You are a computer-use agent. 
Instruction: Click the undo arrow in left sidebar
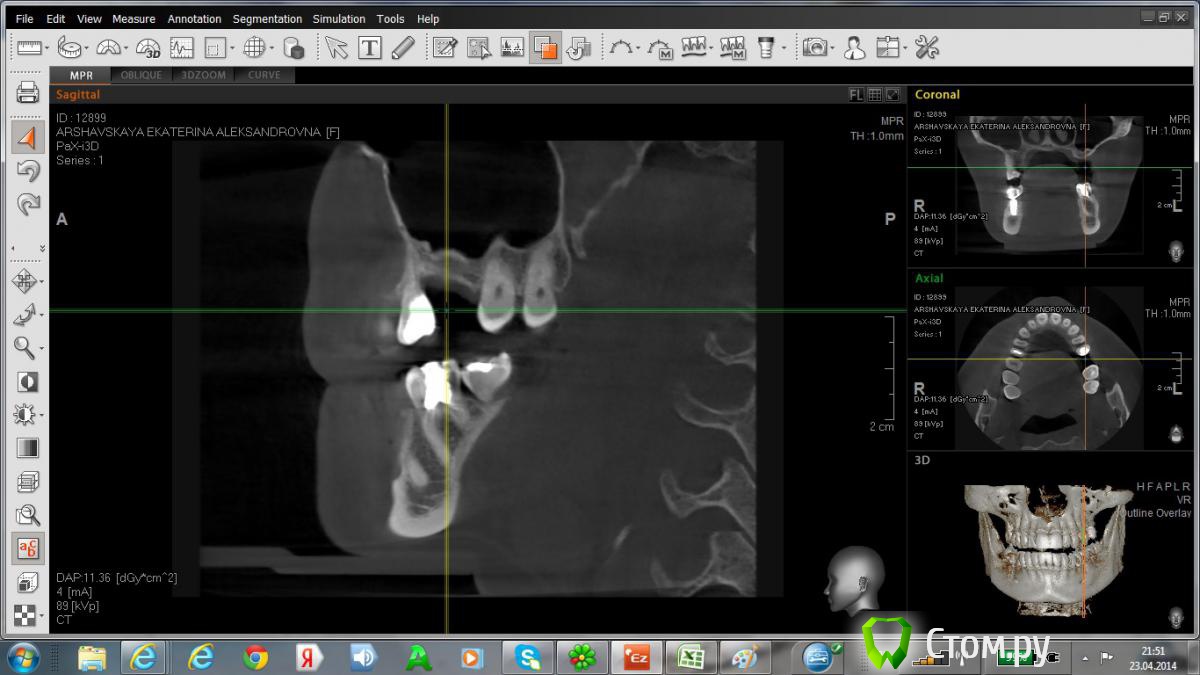(x=27, y=171)
